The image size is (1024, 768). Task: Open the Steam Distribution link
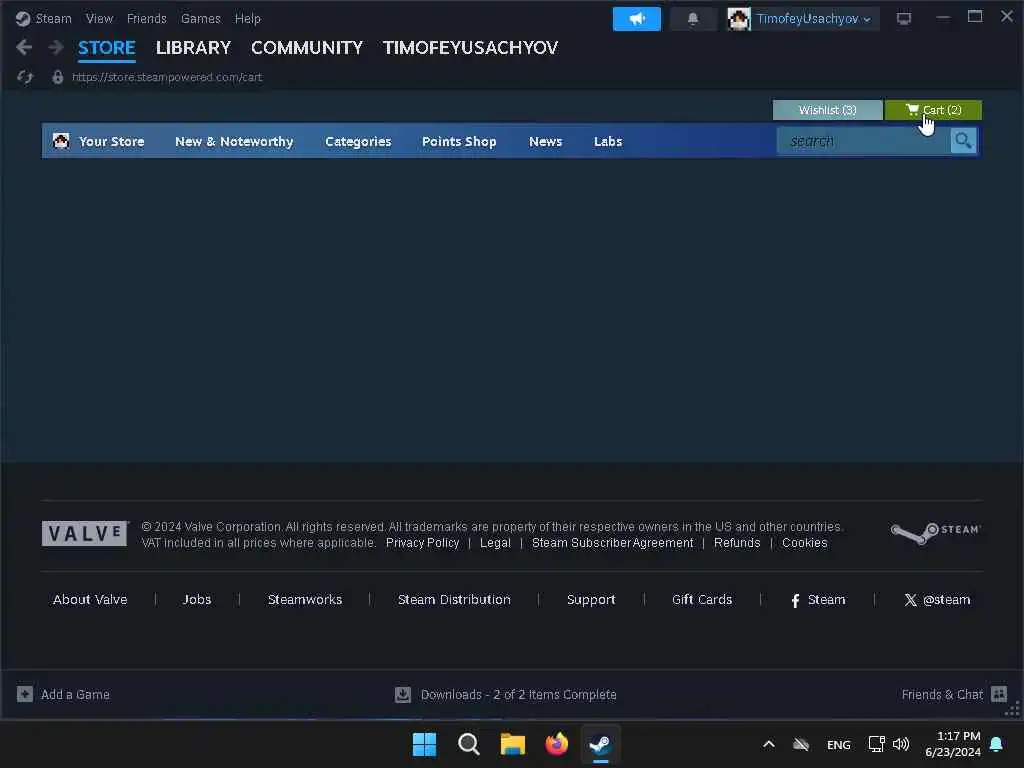454,600
